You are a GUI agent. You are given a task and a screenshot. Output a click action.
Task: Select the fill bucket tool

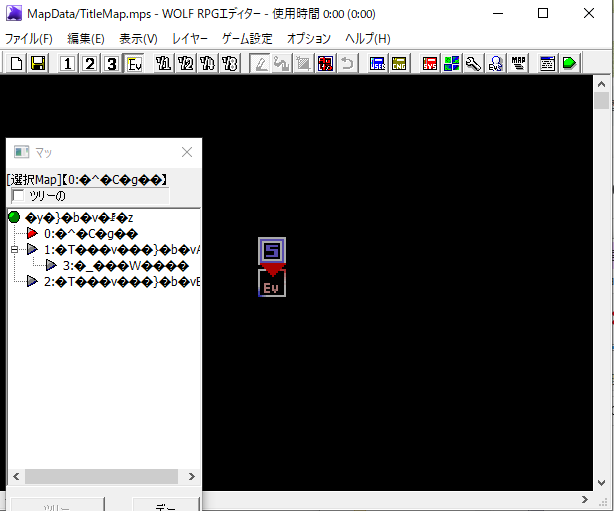point(281,63)
